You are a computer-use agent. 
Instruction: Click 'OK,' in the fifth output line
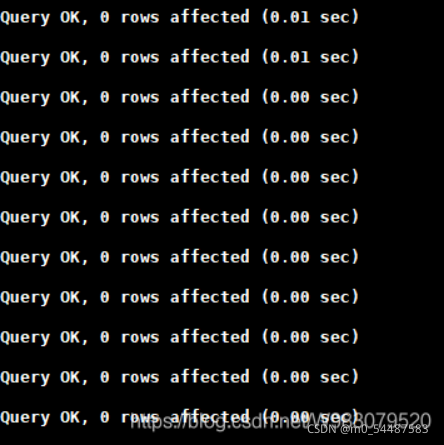[x=74, y=178]
